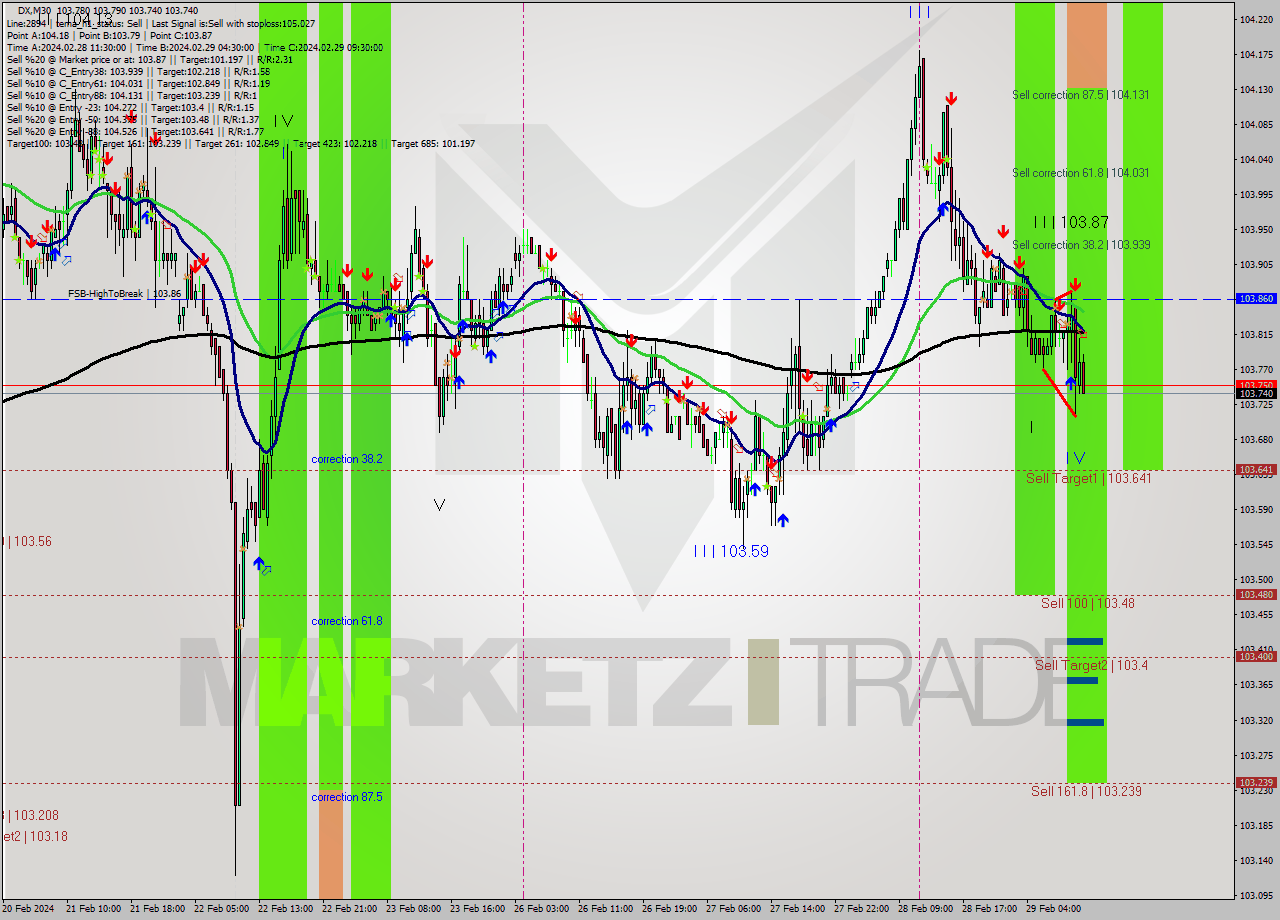Click the '23 Feb 08:00' time axis label
Screen dimensions: 1280x920
413,909
